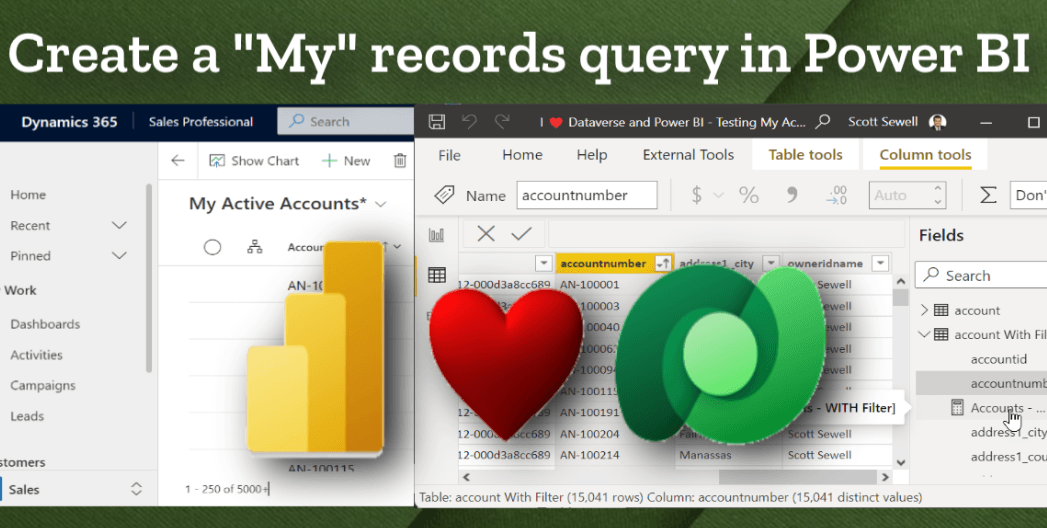The image size is (1047, 528).
Task: Open Campaigns in the sidebar
Action: [43, 386]
